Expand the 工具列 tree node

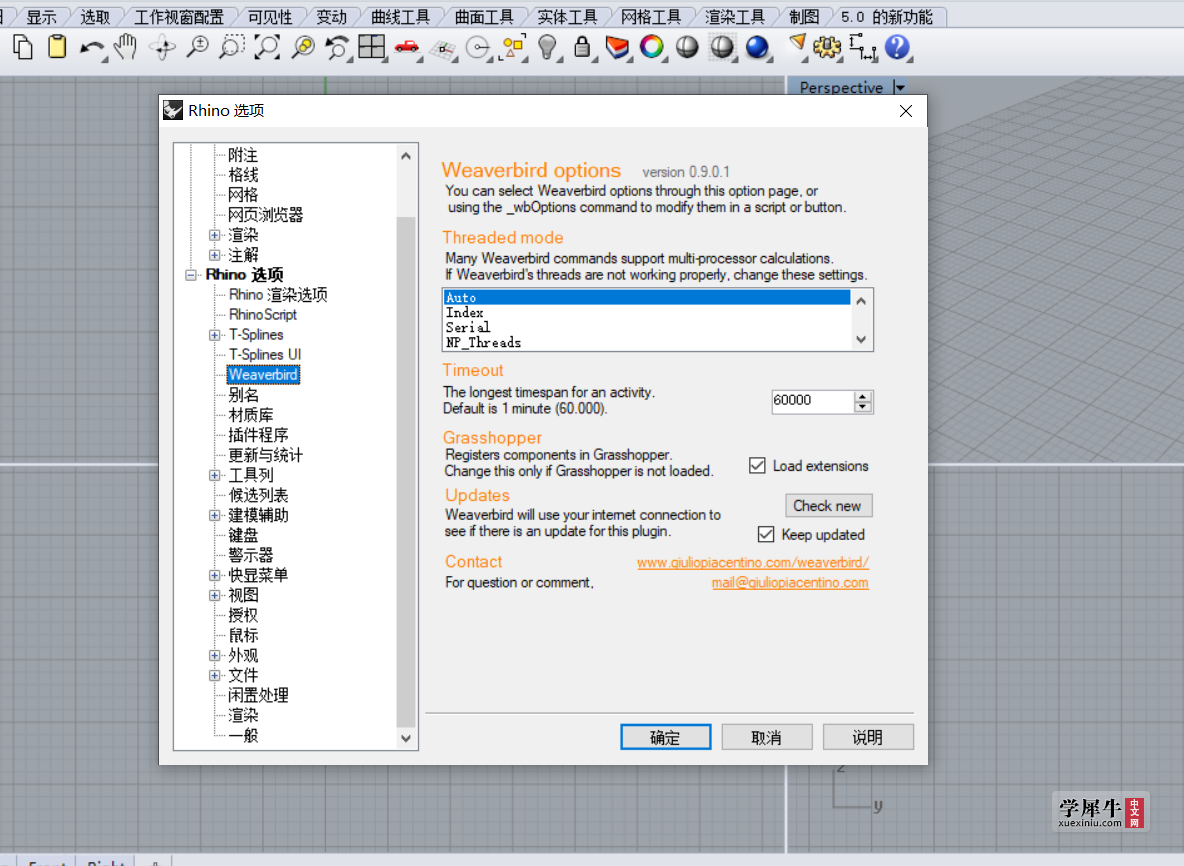[215, 475]
